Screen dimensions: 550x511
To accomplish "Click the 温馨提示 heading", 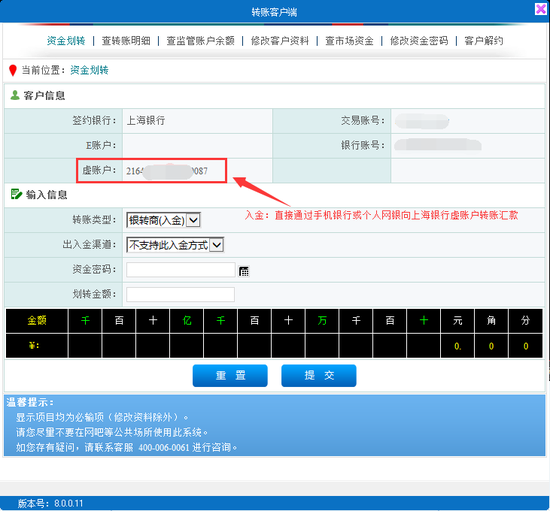I will pos(30,402).
